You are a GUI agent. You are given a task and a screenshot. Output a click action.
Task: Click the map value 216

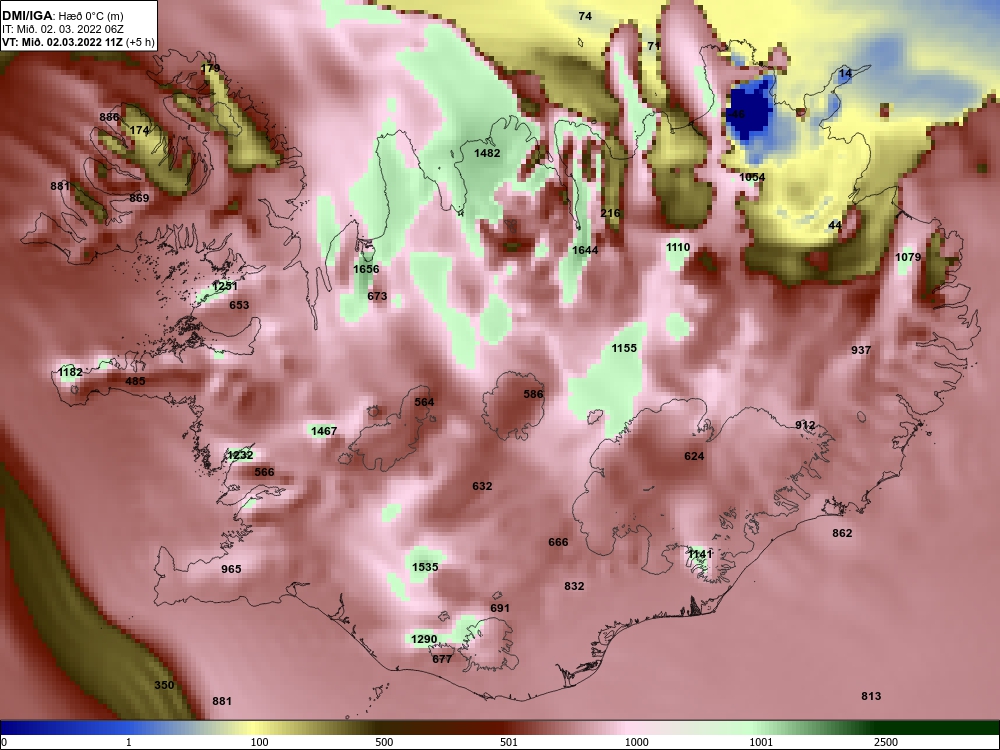(x=610, y=213)
